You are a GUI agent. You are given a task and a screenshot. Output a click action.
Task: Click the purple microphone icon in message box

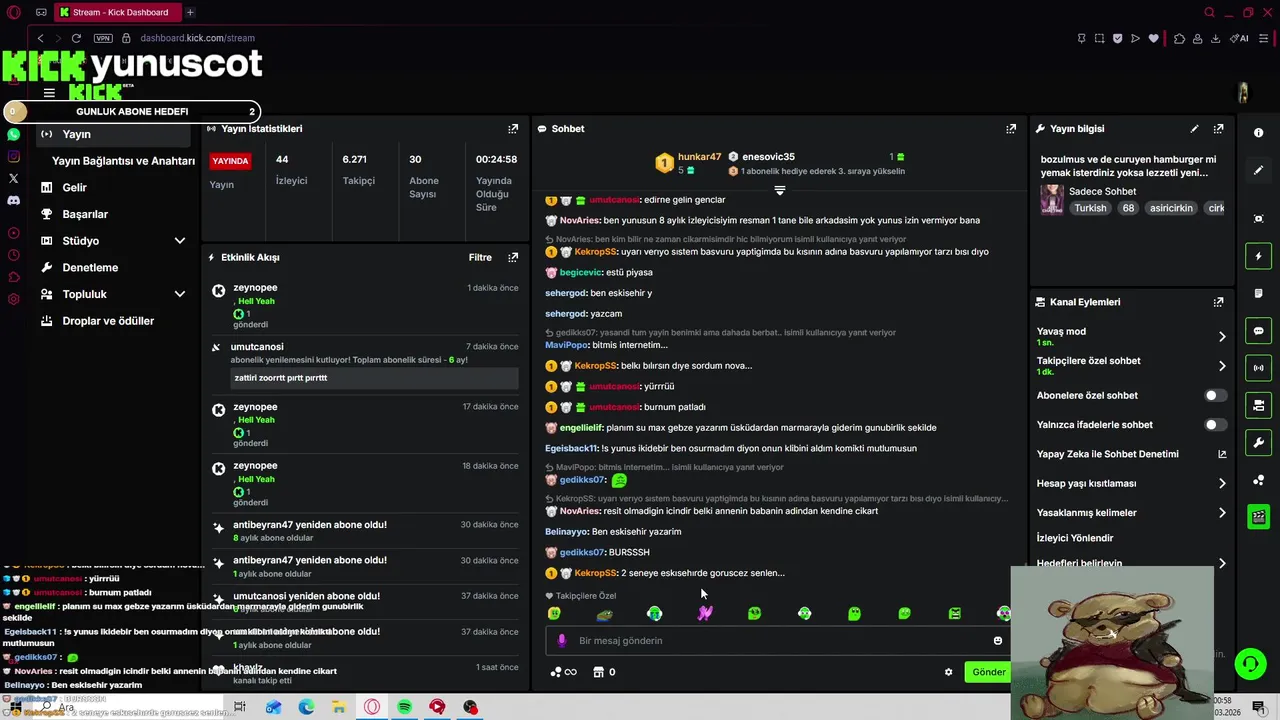[561, 640]
